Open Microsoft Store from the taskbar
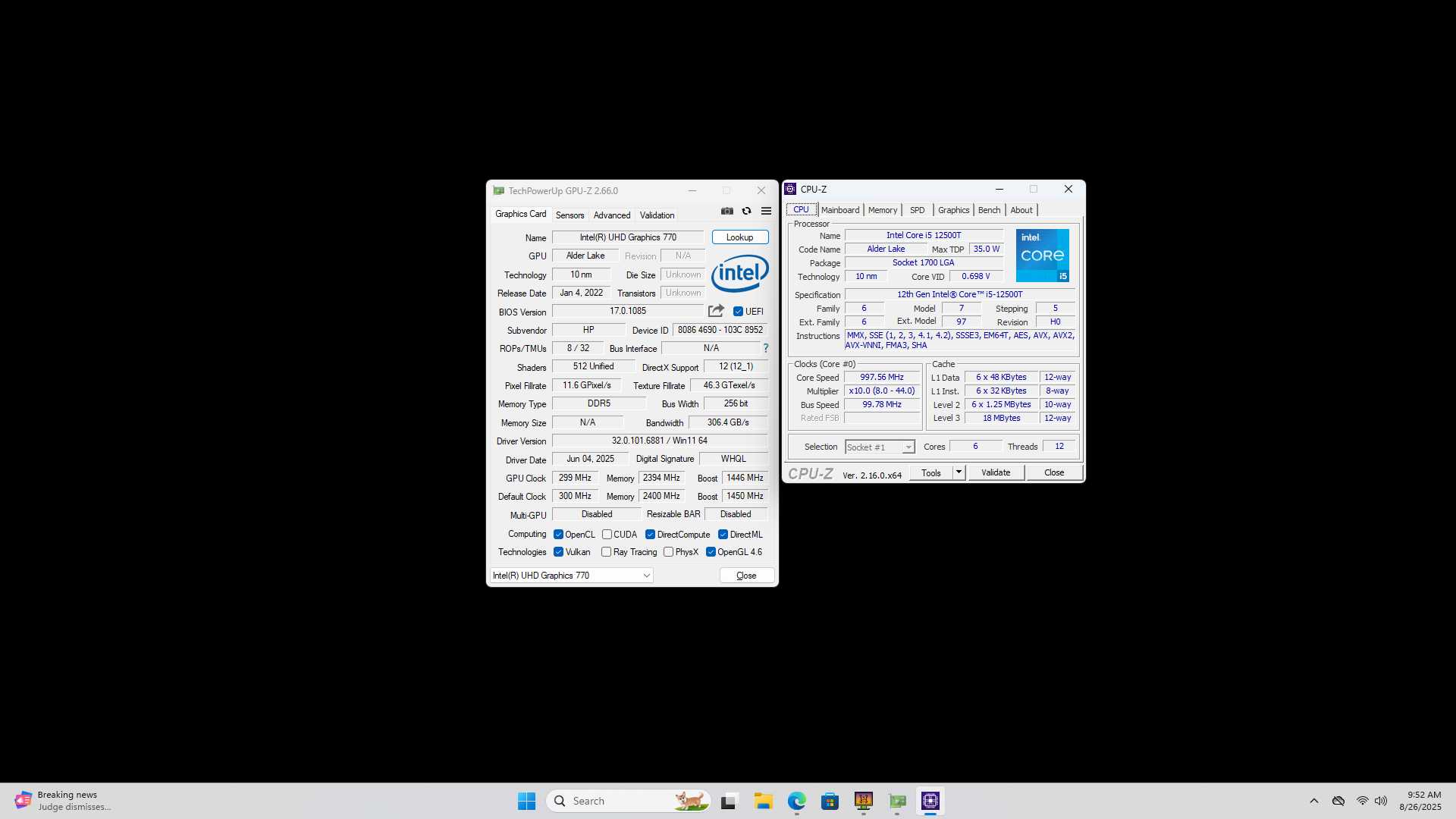The image size is (1456, 819). pyautogui.click(x=830, y=801)
